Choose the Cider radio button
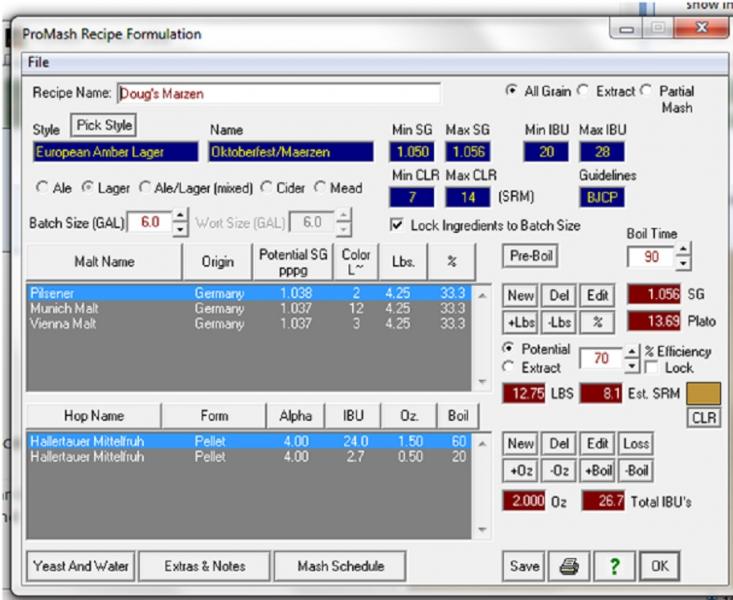The image size is (733, 600). 266,188
